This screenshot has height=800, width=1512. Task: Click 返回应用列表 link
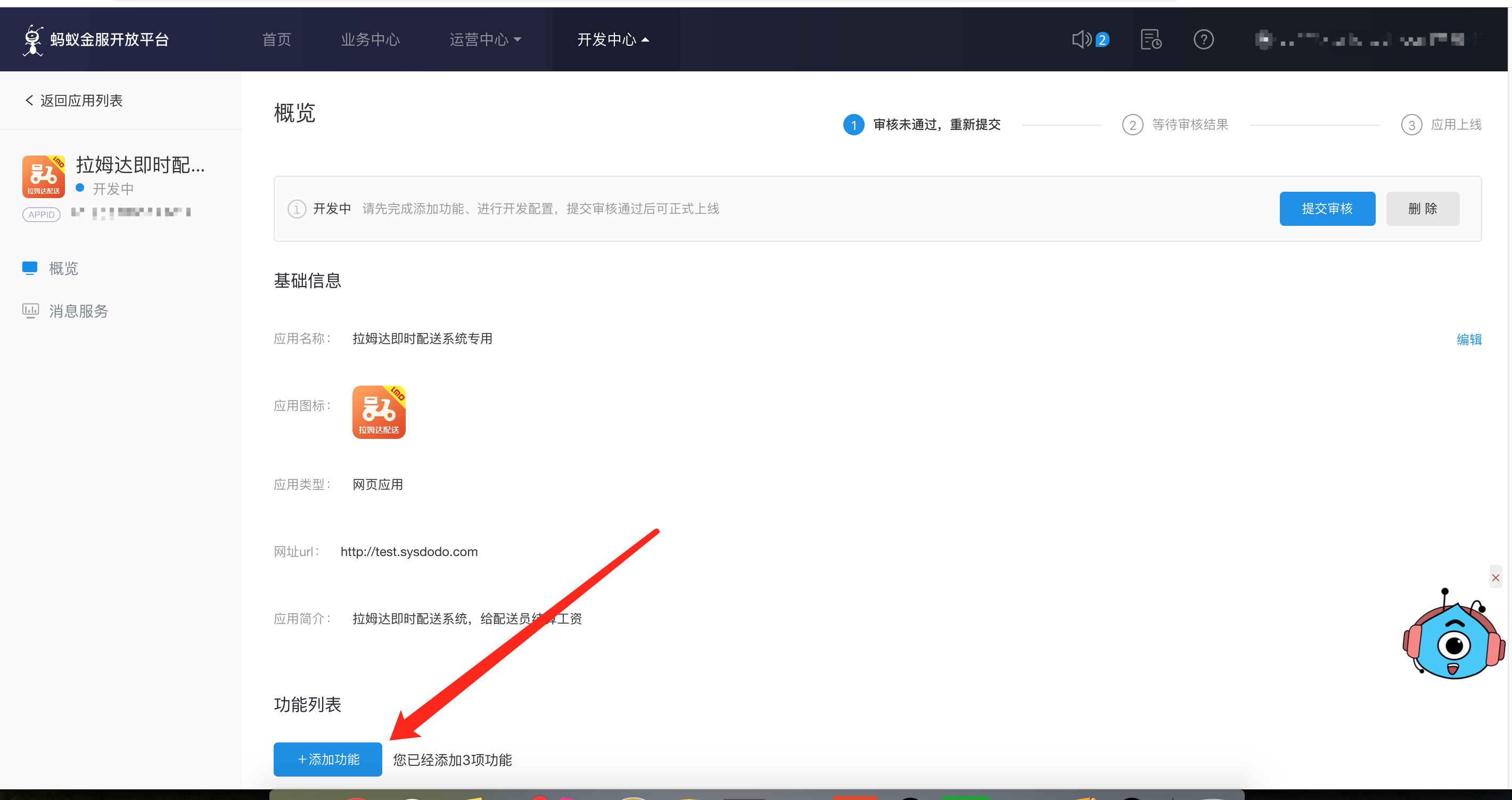point(81,101)
